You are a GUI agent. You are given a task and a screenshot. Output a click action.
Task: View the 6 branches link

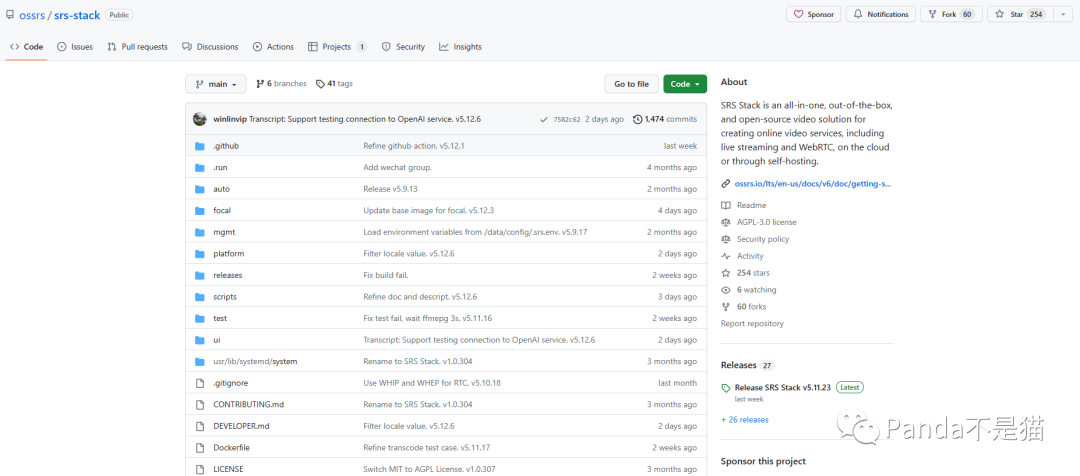[x=281, y=83]
